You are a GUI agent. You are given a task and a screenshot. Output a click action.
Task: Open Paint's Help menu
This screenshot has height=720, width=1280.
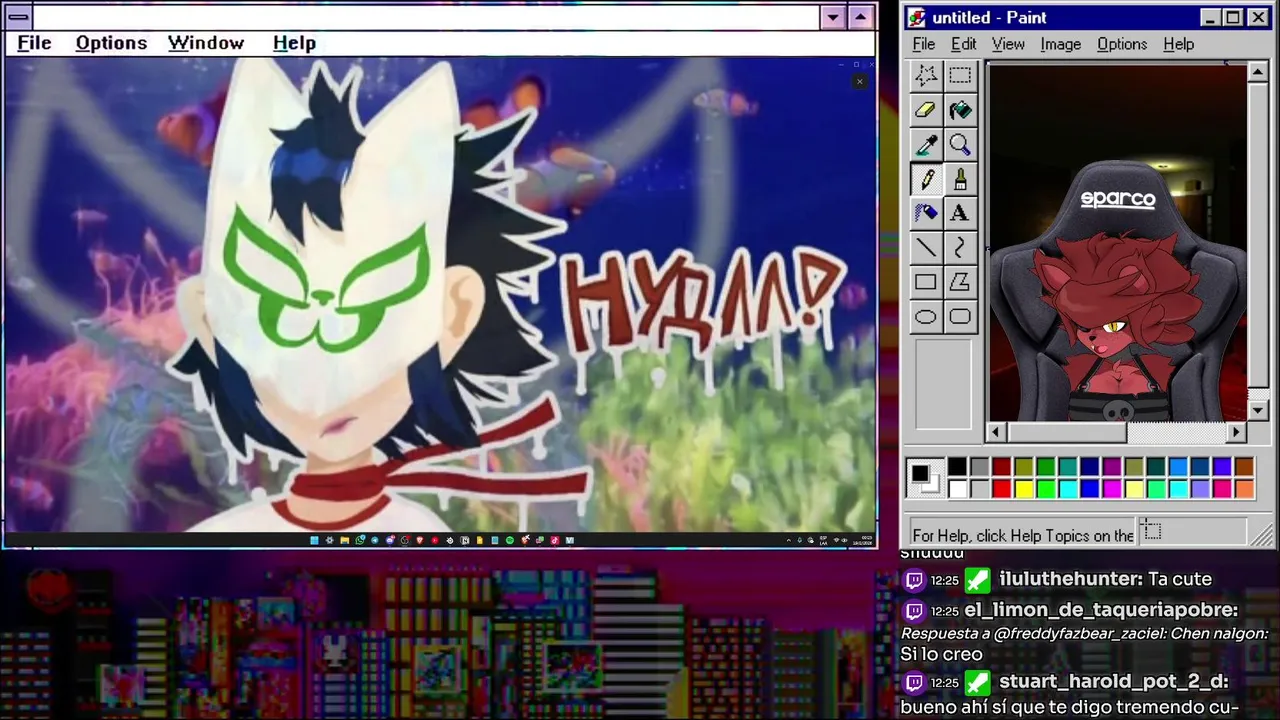point(1178,44)
